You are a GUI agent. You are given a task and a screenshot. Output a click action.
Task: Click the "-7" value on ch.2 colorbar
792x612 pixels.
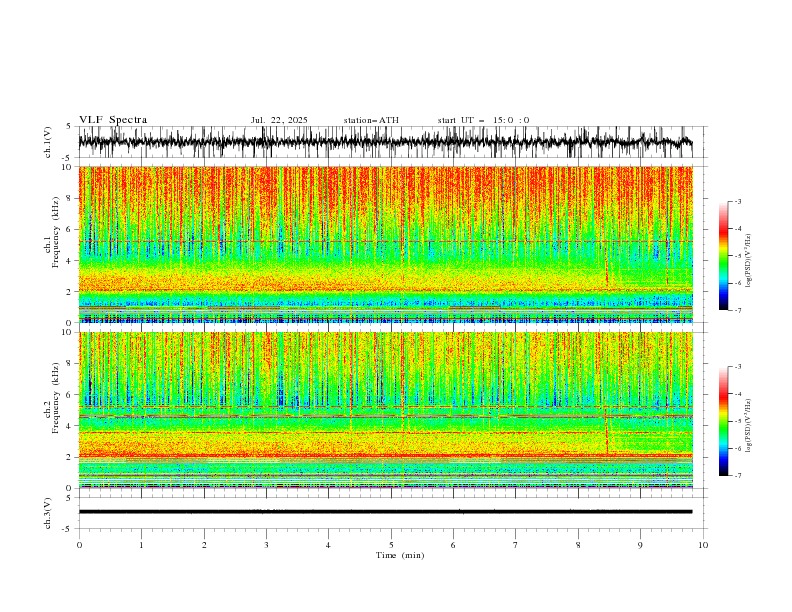pos(738,475)
